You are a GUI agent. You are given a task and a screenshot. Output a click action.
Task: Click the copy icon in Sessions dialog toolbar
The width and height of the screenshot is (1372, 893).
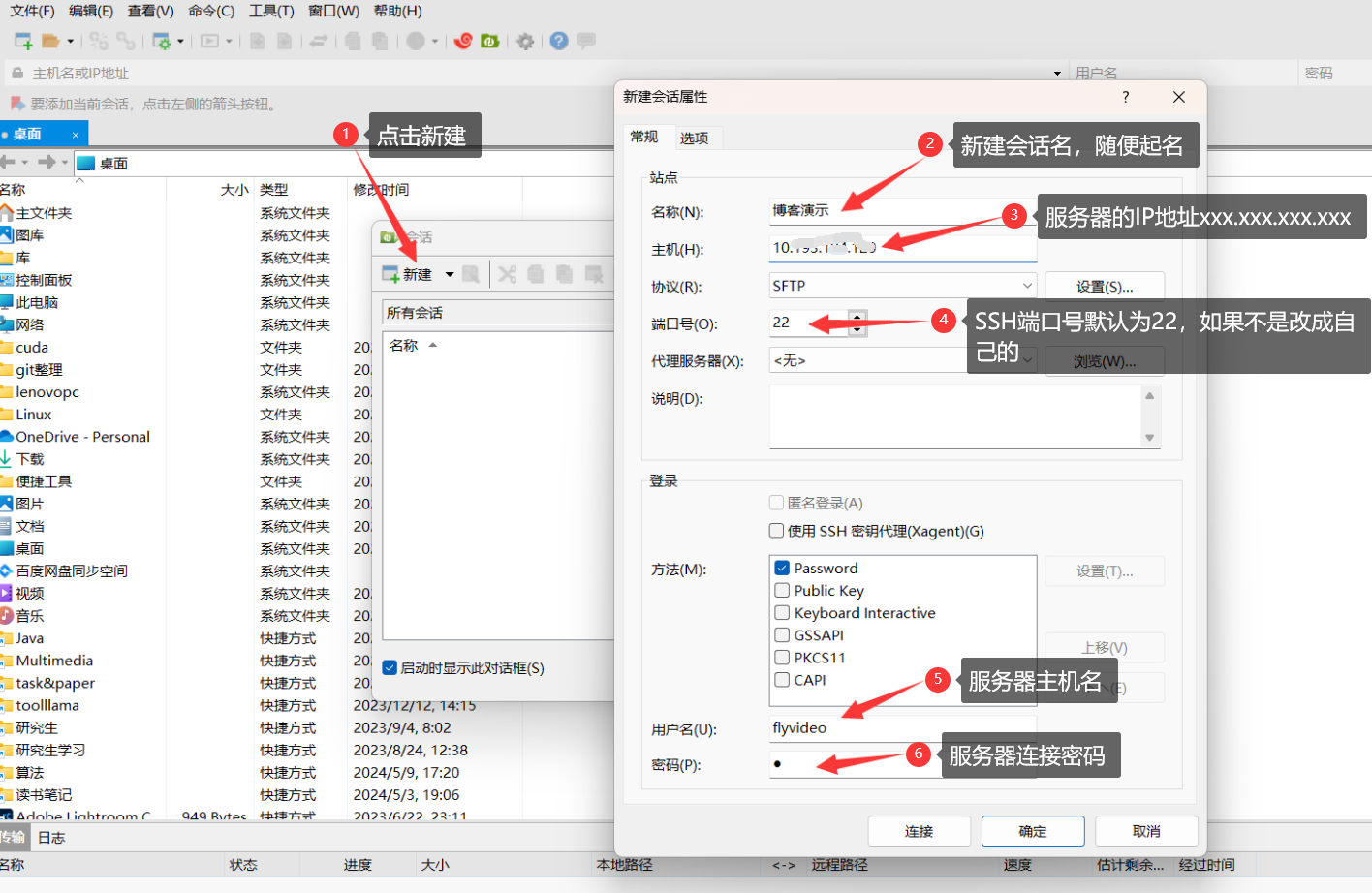coord(535,274)
